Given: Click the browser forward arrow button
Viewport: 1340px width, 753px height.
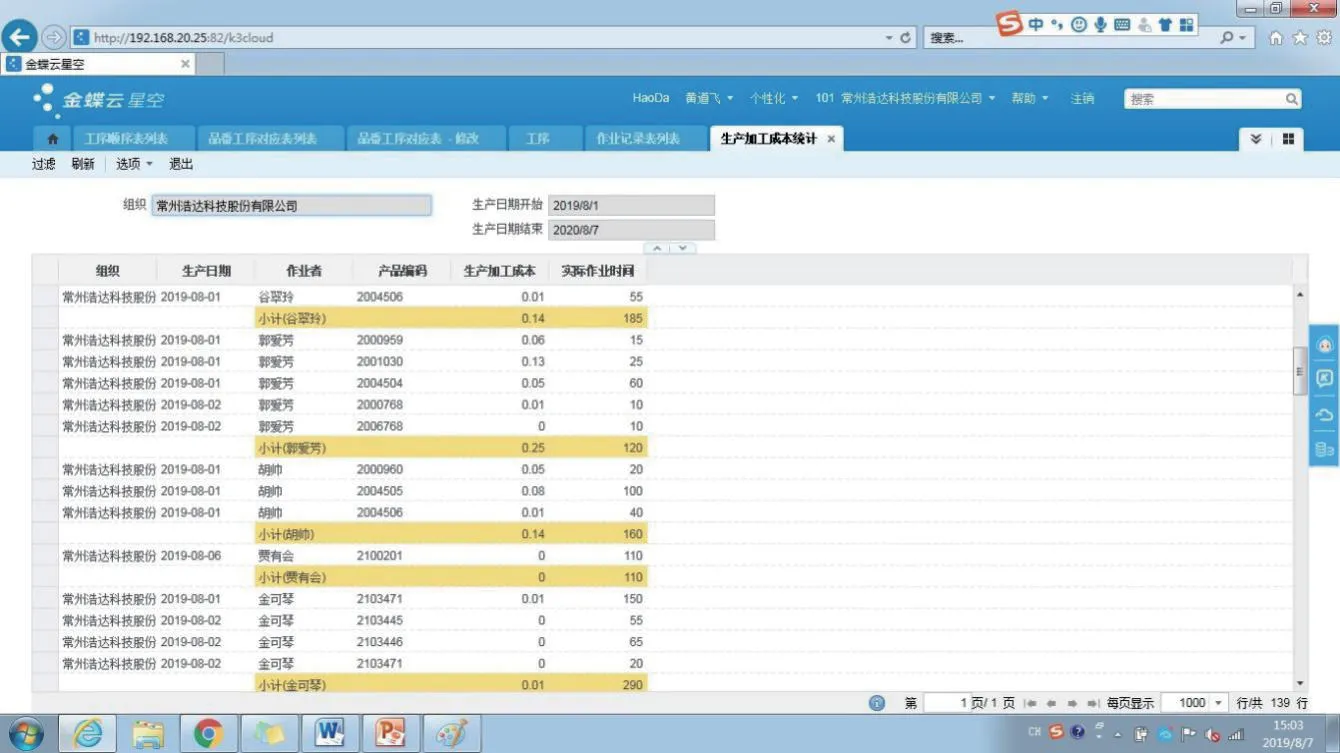Looking at the screenshot, I should point(54,37).
